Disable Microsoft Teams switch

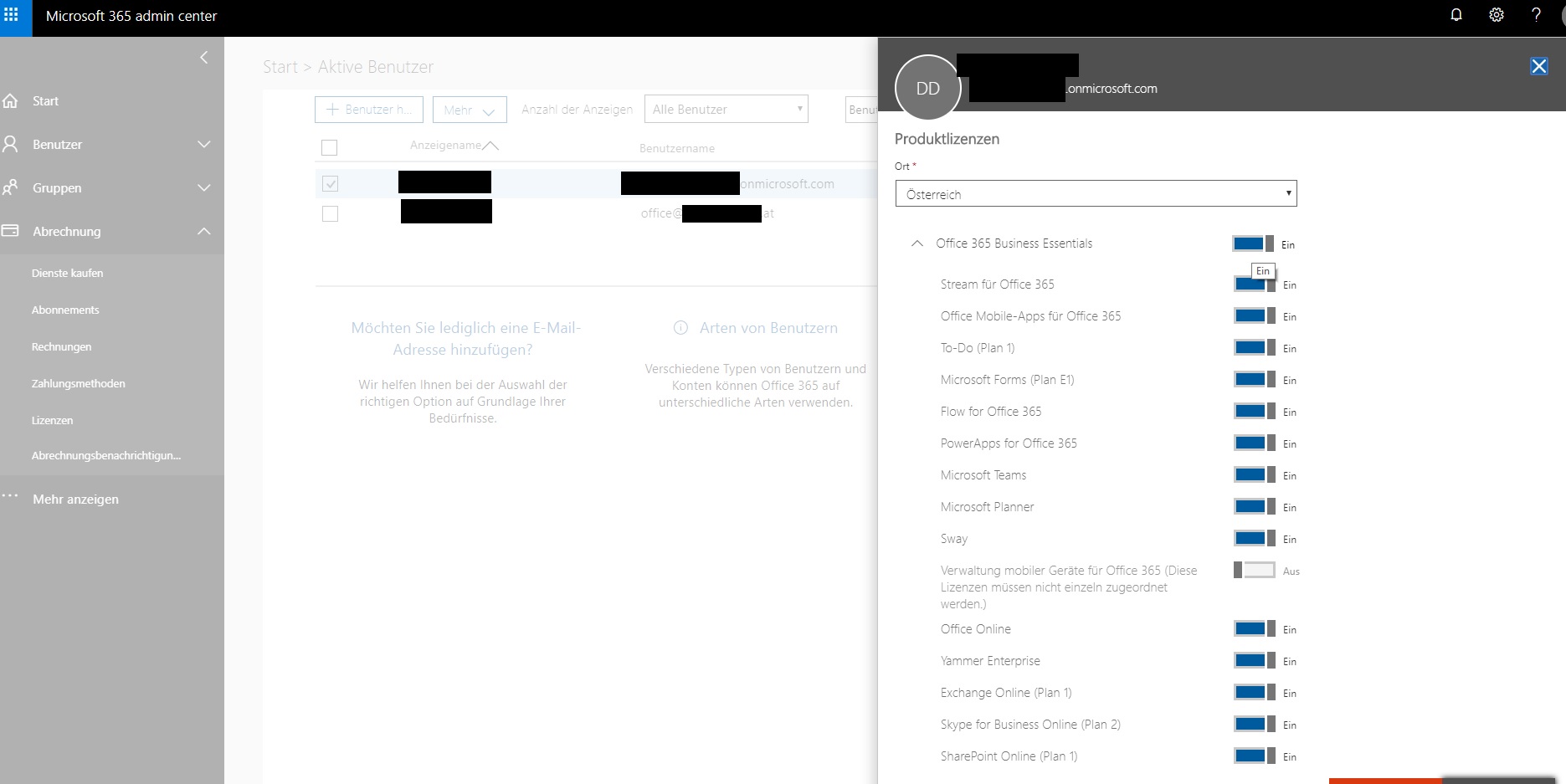pos(1255,474)
